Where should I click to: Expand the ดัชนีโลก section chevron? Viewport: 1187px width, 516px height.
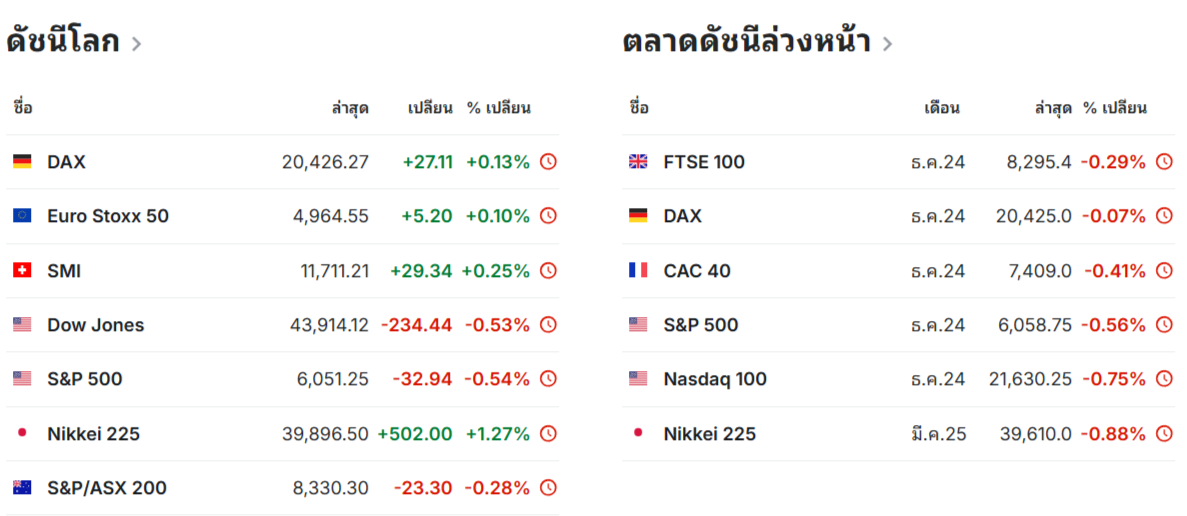[136, 44]
